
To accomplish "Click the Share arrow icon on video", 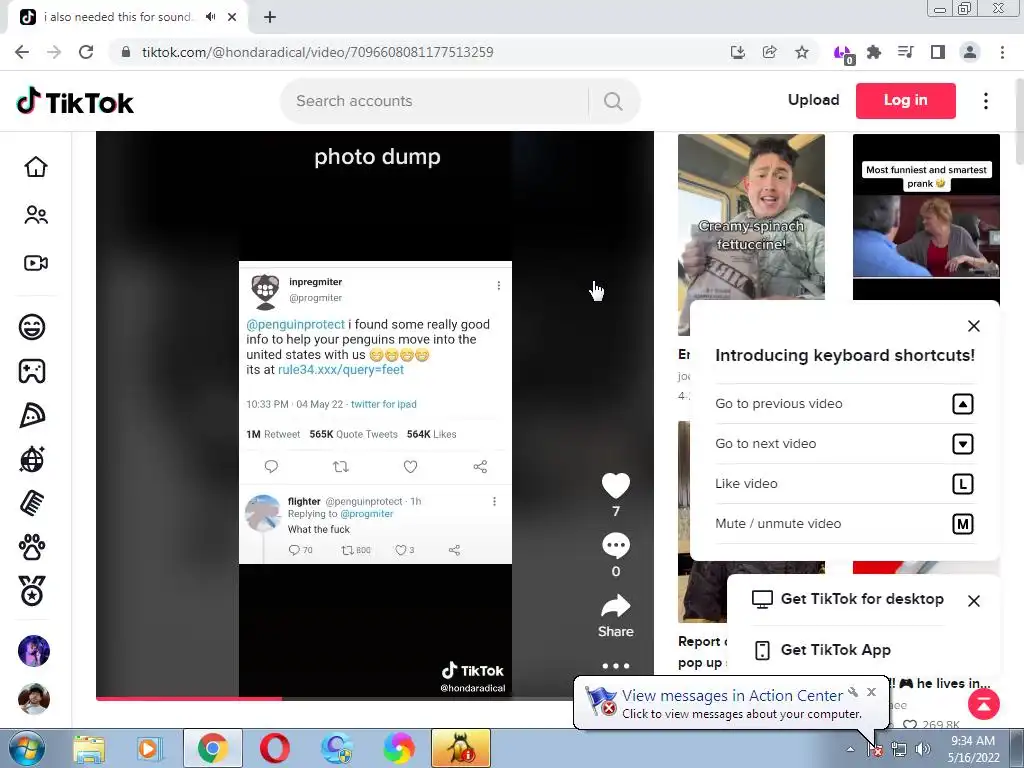I will click(615, 606).
